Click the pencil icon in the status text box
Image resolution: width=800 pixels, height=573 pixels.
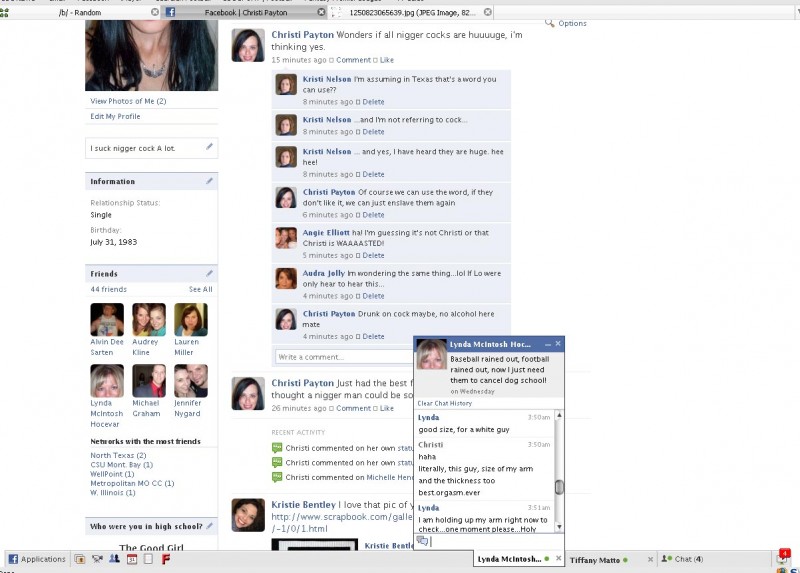point(209,147)
